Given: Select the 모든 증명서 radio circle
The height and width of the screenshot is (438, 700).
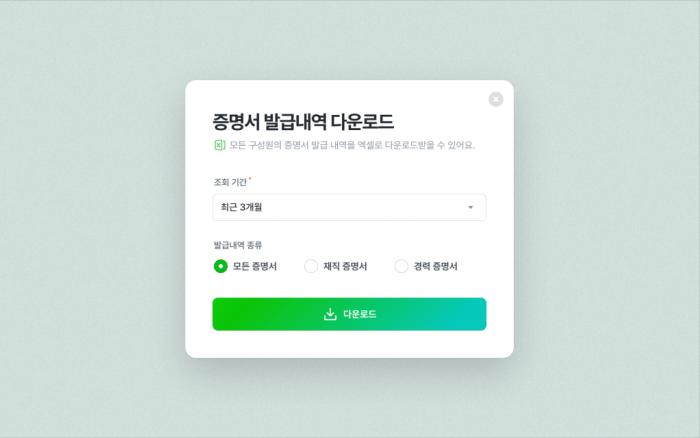Looking at the screenshot, I should point(221,266).
